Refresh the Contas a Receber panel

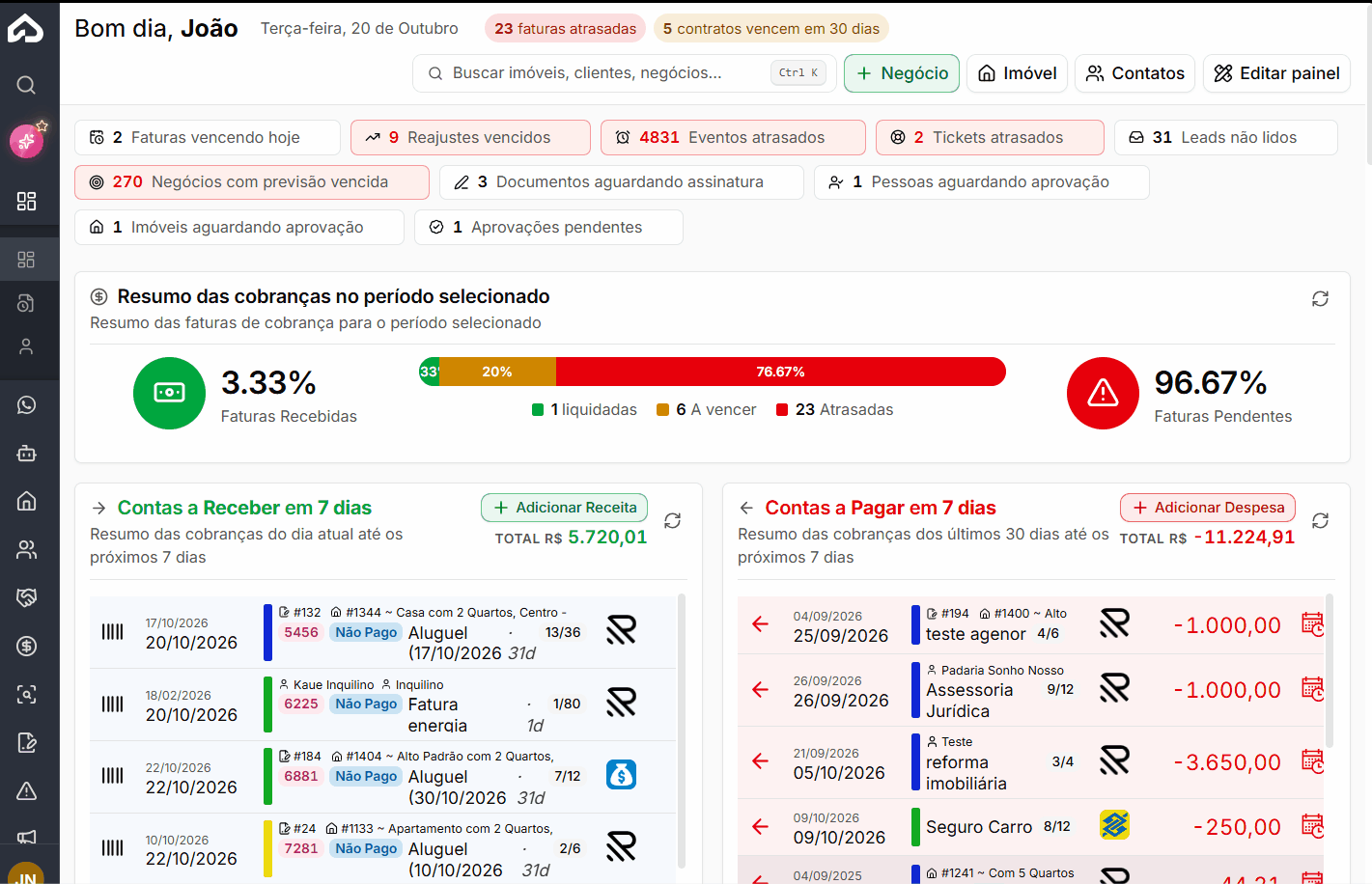(x=672, y=520)
